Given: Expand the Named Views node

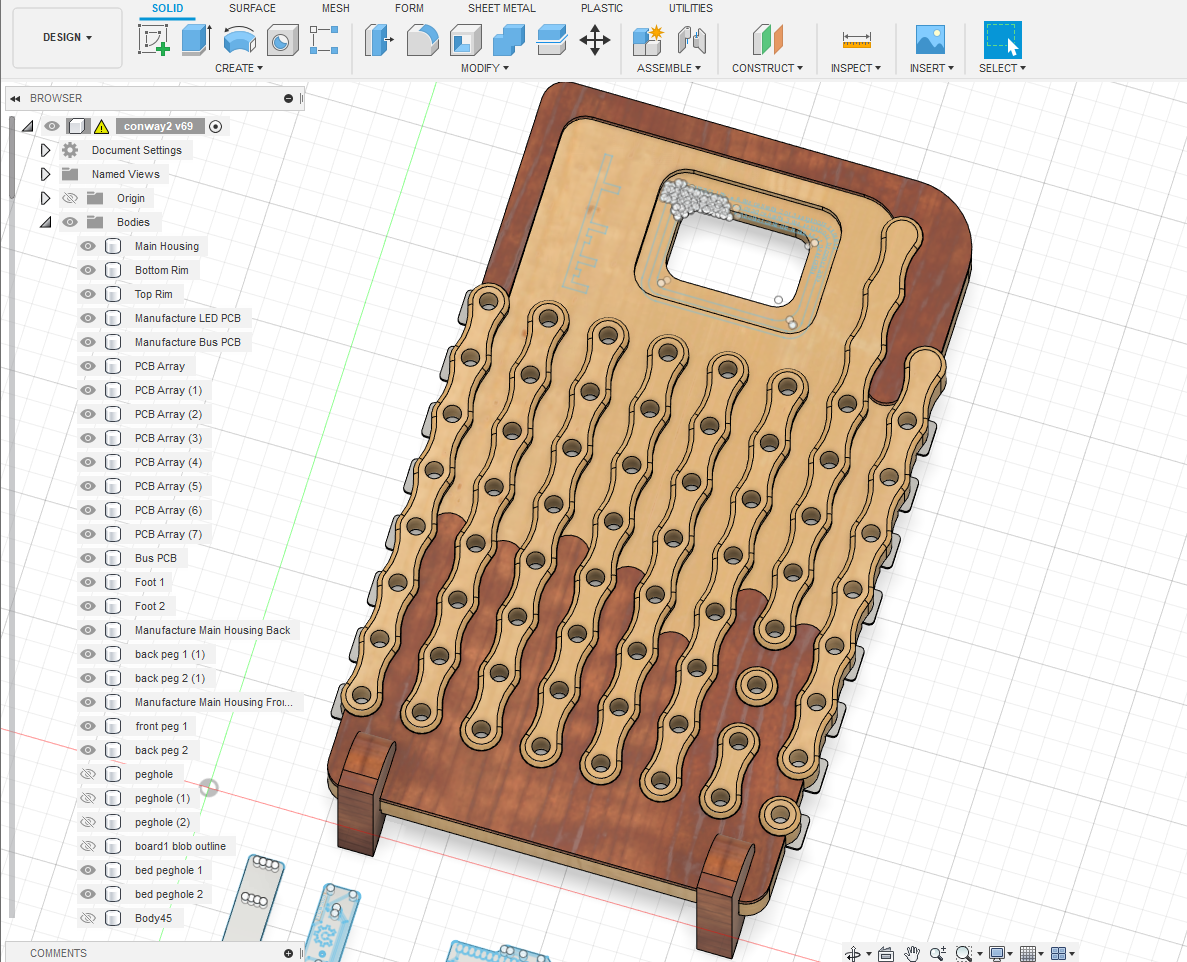Looking at the screenshot, I should 45,174.
